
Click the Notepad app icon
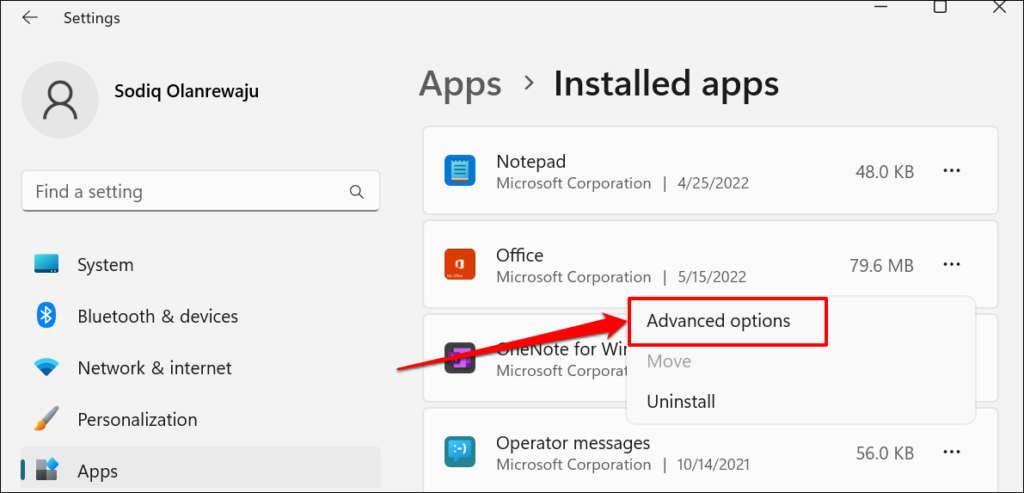point(460,171)
